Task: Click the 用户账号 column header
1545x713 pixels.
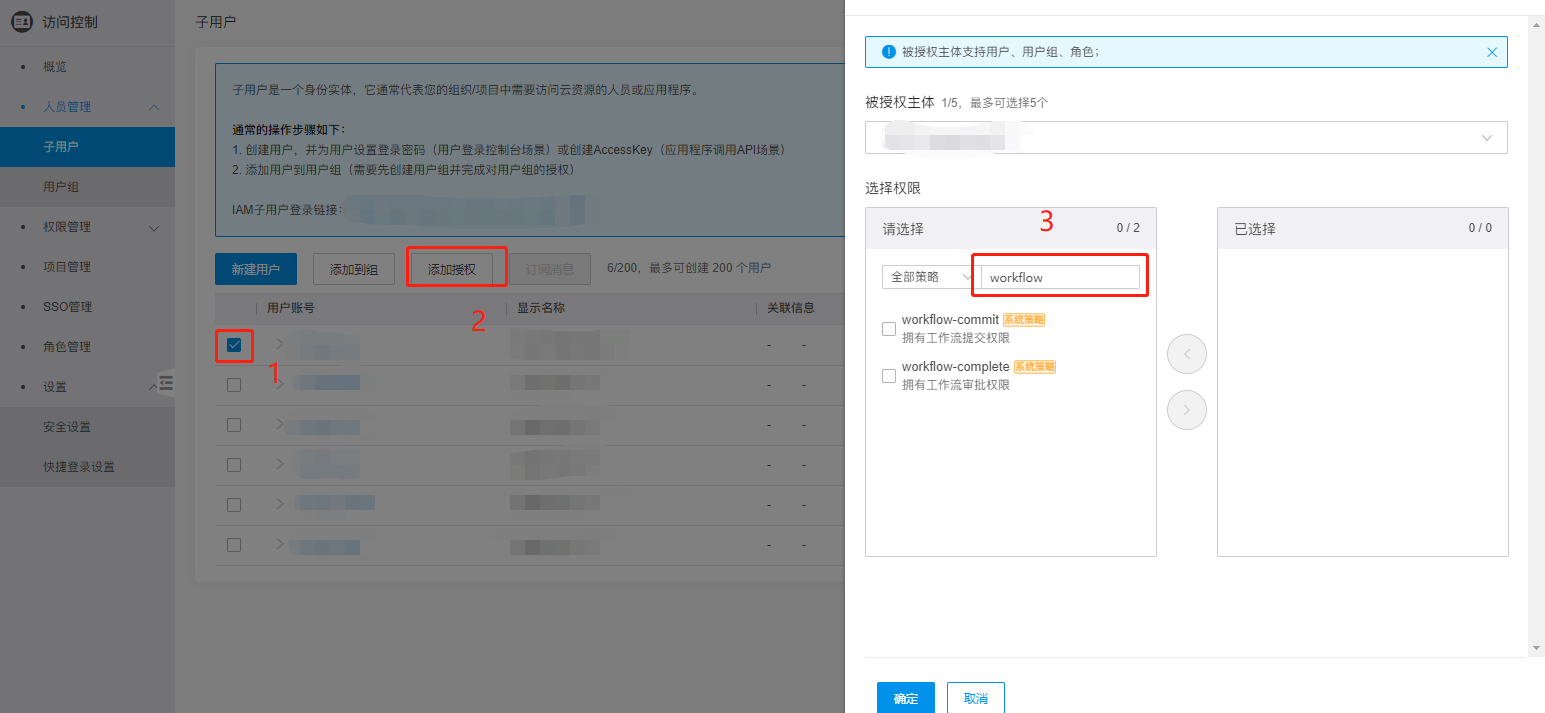Action: 291,308
